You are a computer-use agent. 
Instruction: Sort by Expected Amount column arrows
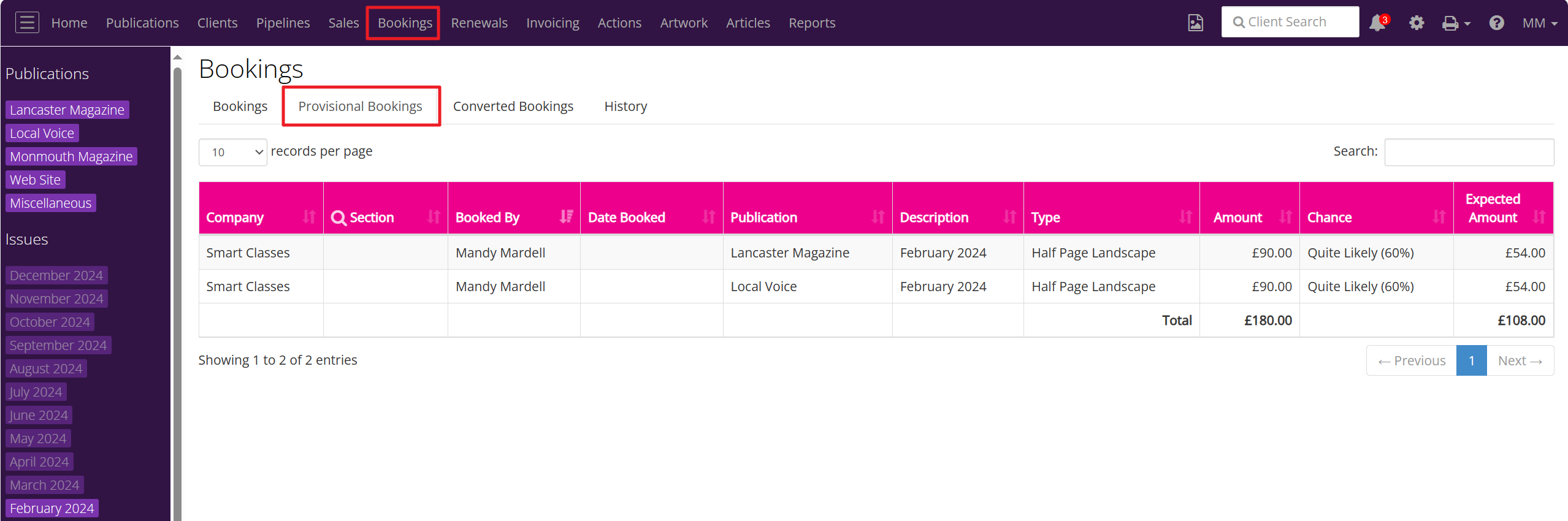point(1539,216)
